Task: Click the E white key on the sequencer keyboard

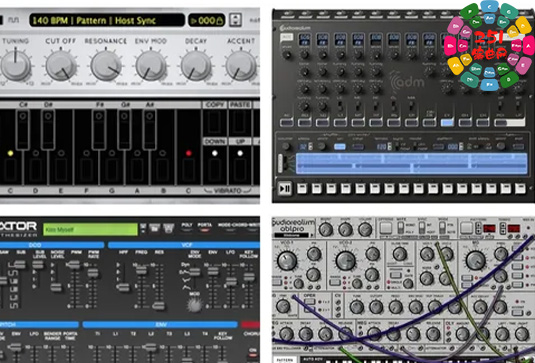Action: pyautogui.click(x=61, y=167)
